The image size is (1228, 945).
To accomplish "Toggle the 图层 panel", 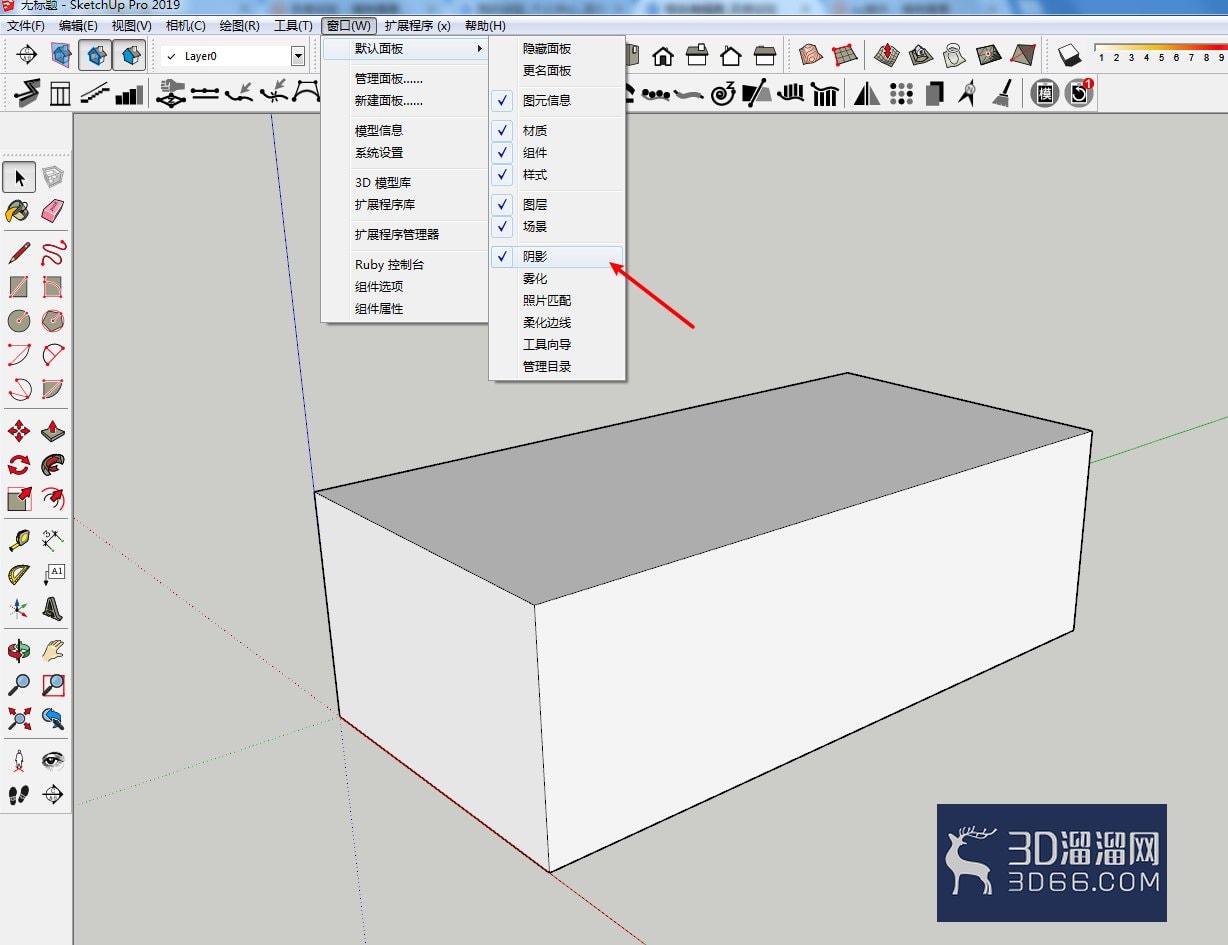I will pos(557,204).
